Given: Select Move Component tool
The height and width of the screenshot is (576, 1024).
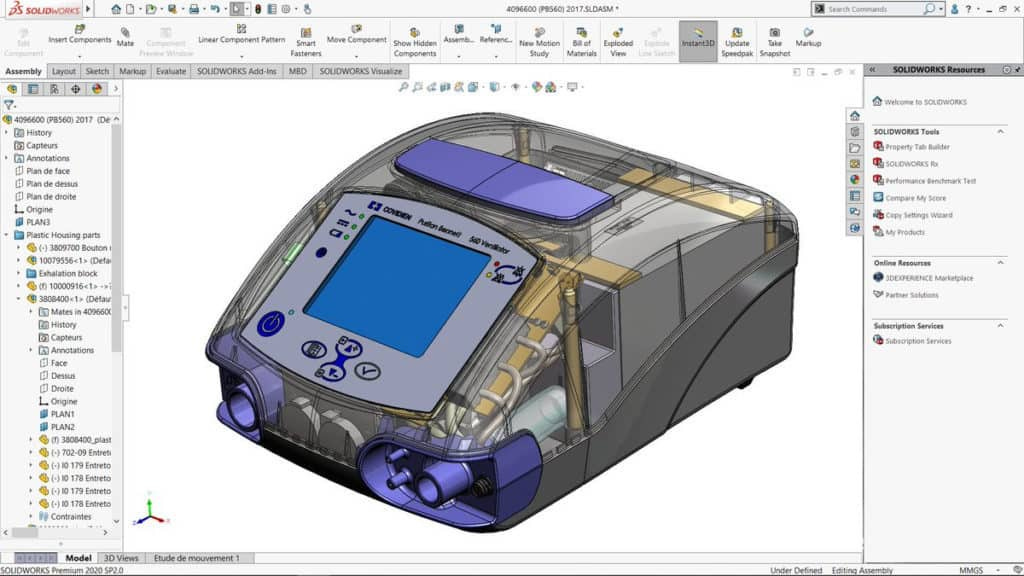Looking at the screenshot, I should (357, 35).
